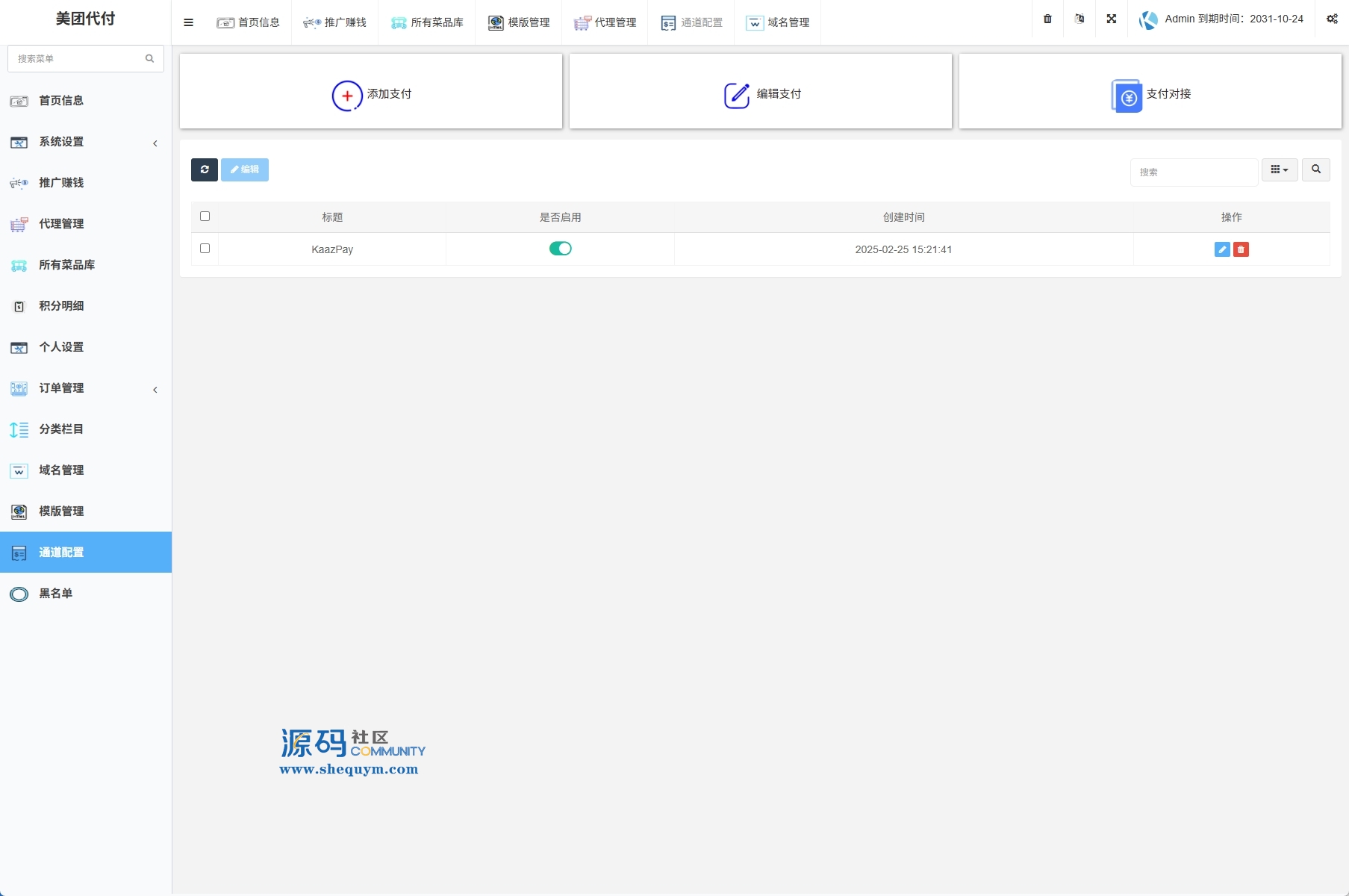1349x896 pixels.
Task: Edit KaazPay row with blue pencil icon
Action: (x=1221, y=249)
